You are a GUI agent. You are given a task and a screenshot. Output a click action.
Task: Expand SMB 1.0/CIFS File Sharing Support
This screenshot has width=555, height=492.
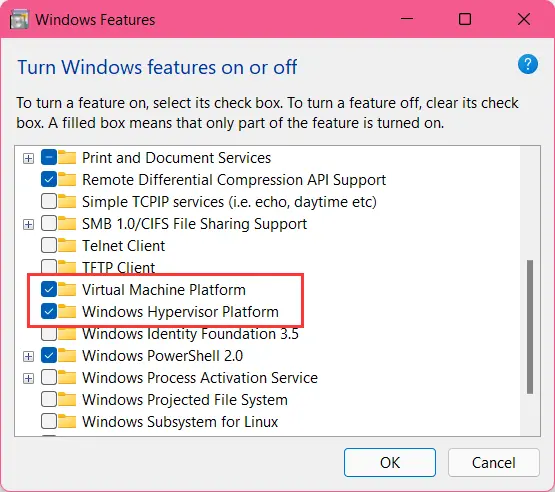click(28, 224)
